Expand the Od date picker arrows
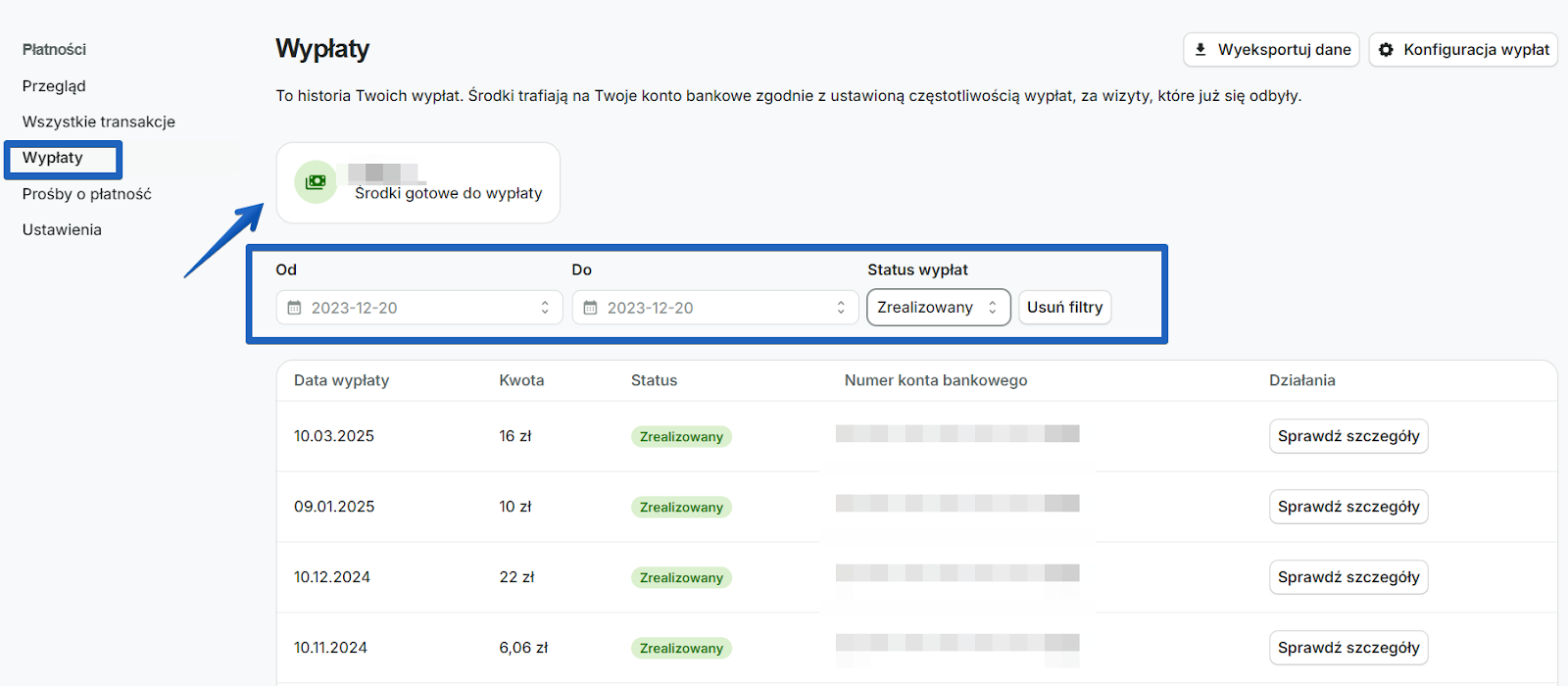The width and height of the screenshot is (1568, 686). 545,308
